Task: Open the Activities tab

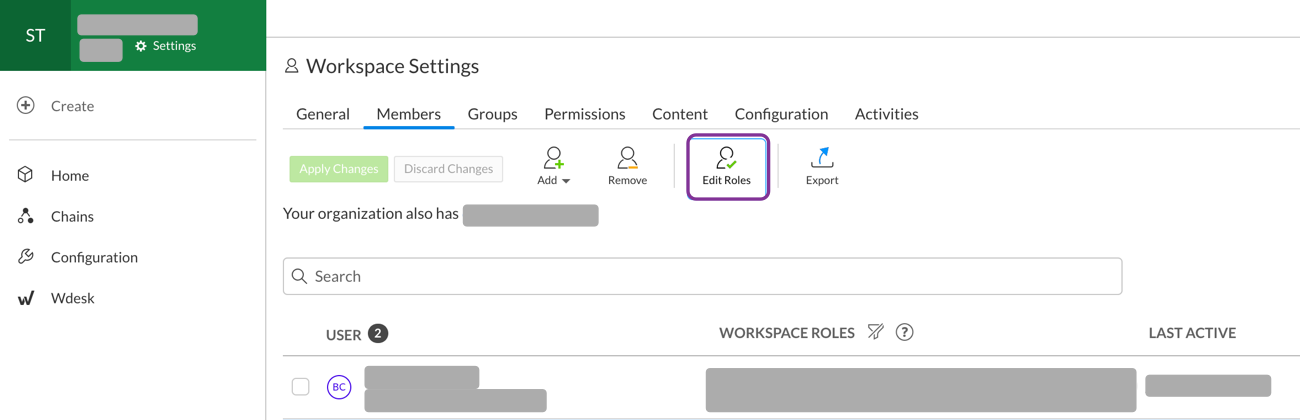Action: click(x=886, y=114)
